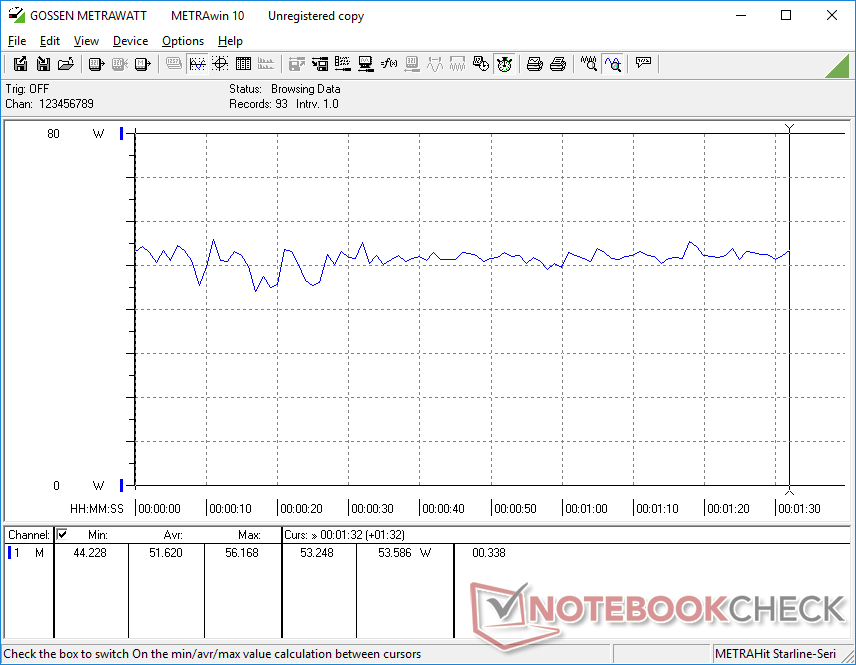Image resolution: width=856 pixels, height=665 pixels.
Task: Click the 'Trig: OFF' indicator
Action: (27, 88)
